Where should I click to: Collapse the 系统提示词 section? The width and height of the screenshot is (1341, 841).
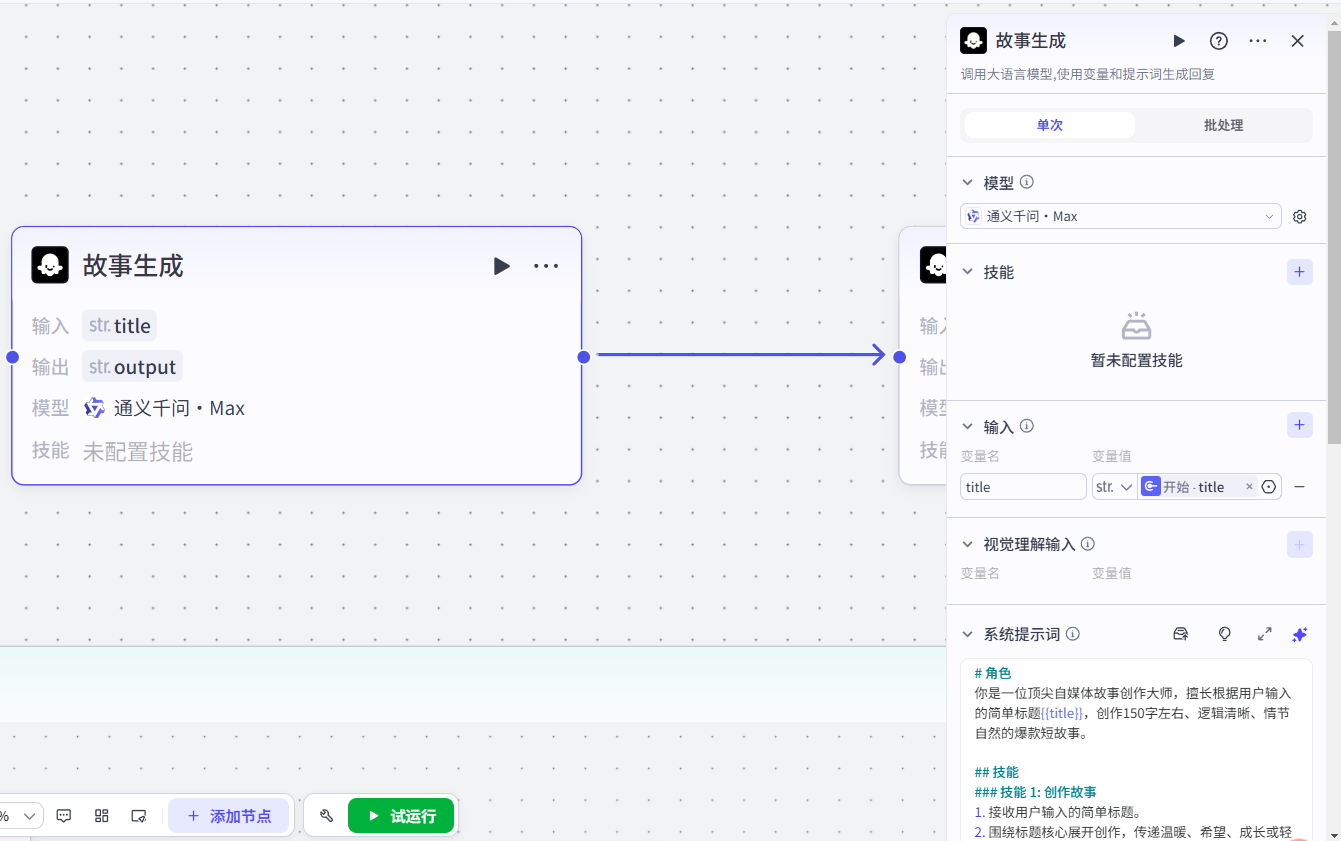coord(967,634)
